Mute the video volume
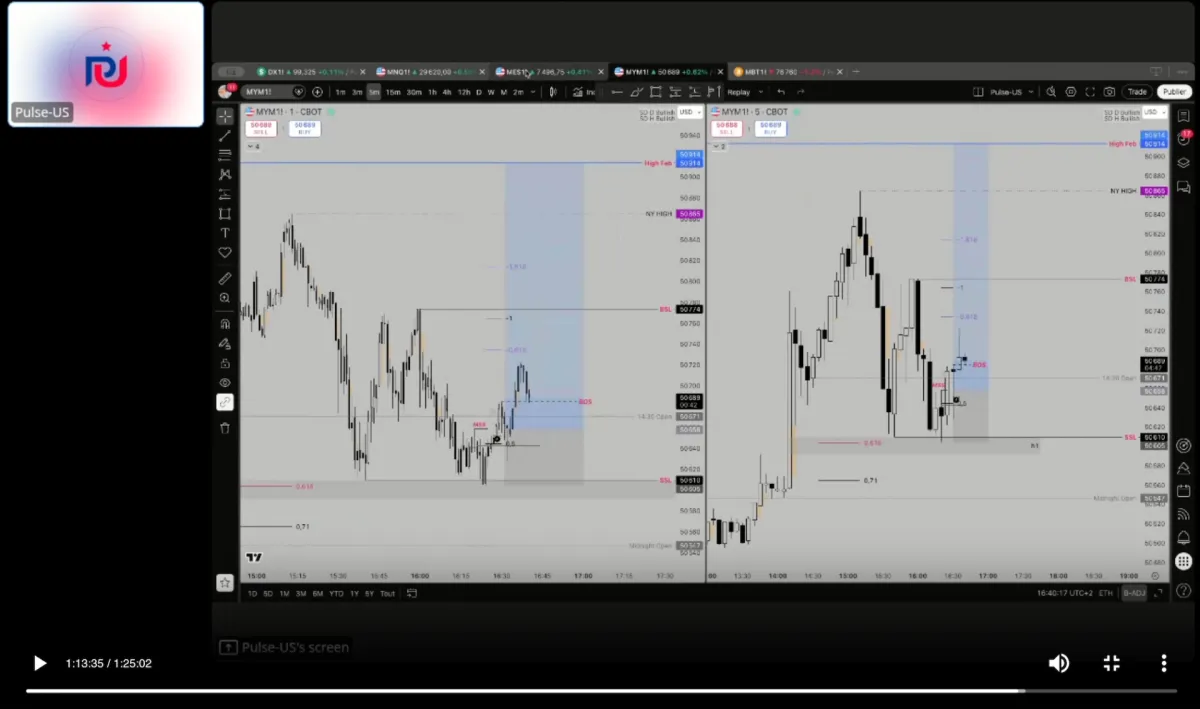 coord(1058,663)
